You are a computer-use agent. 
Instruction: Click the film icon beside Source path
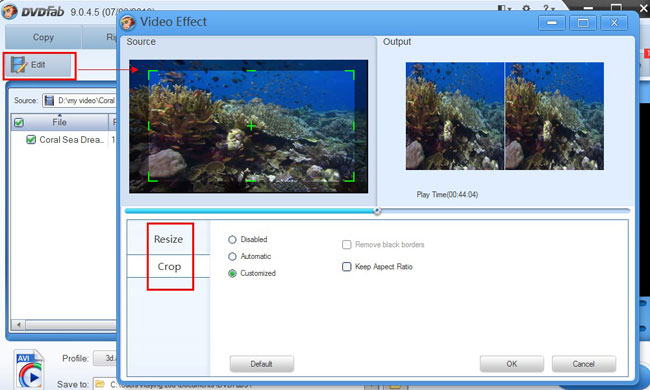point(49,100)
